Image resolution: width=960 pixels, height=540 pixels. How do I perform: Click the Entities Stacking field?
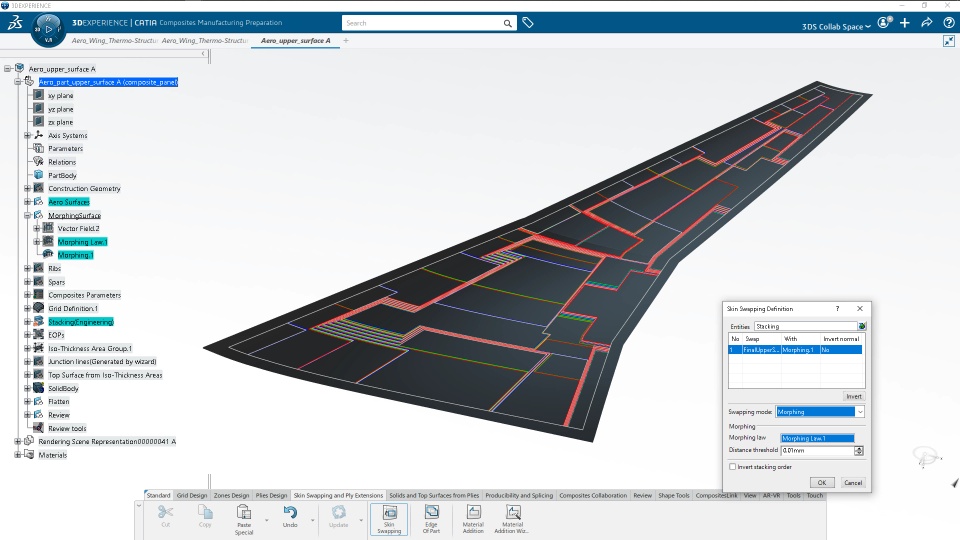(x=805, y=326)
